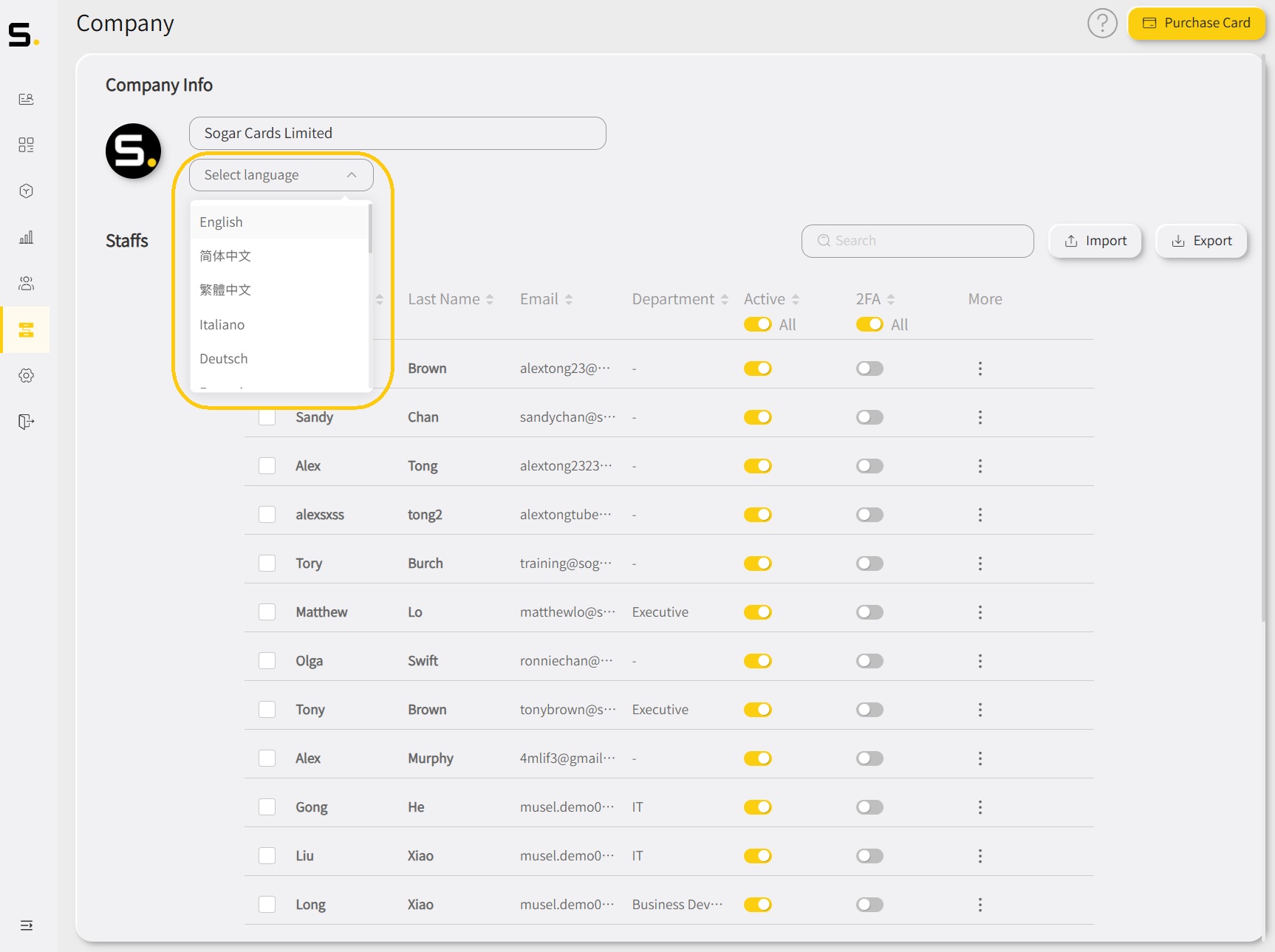Open the contact cards sidebar icon

[26, 99]
